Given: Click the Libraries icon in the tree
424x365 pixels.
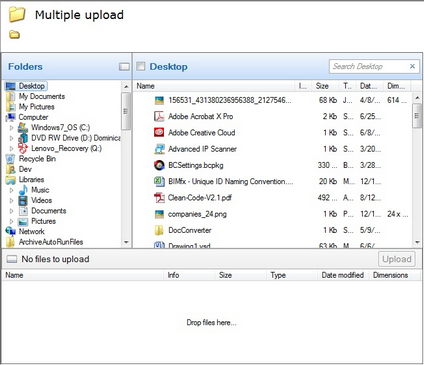Looking at the screenshot, I should pos(11,180).
